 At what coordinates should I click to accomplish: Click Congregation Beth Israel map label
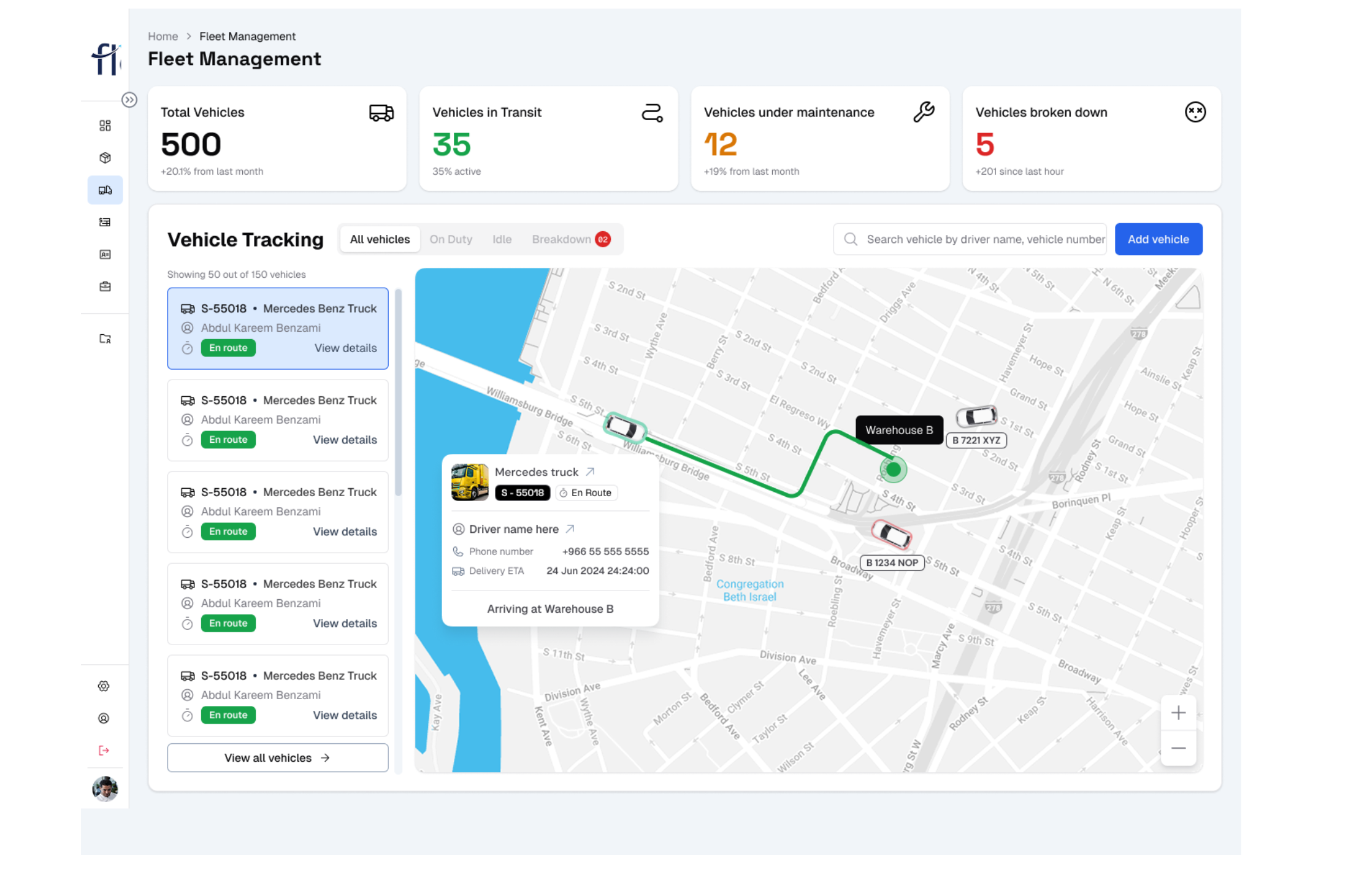pyautogui.click(x=749, y=591)
